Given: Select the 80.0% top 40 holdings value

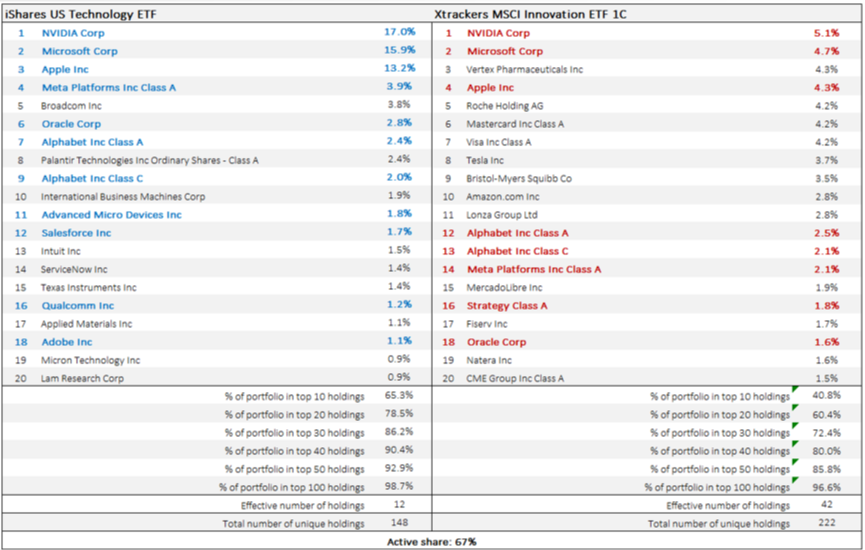Looking at the screenshot, I should [x=826, y=451].
